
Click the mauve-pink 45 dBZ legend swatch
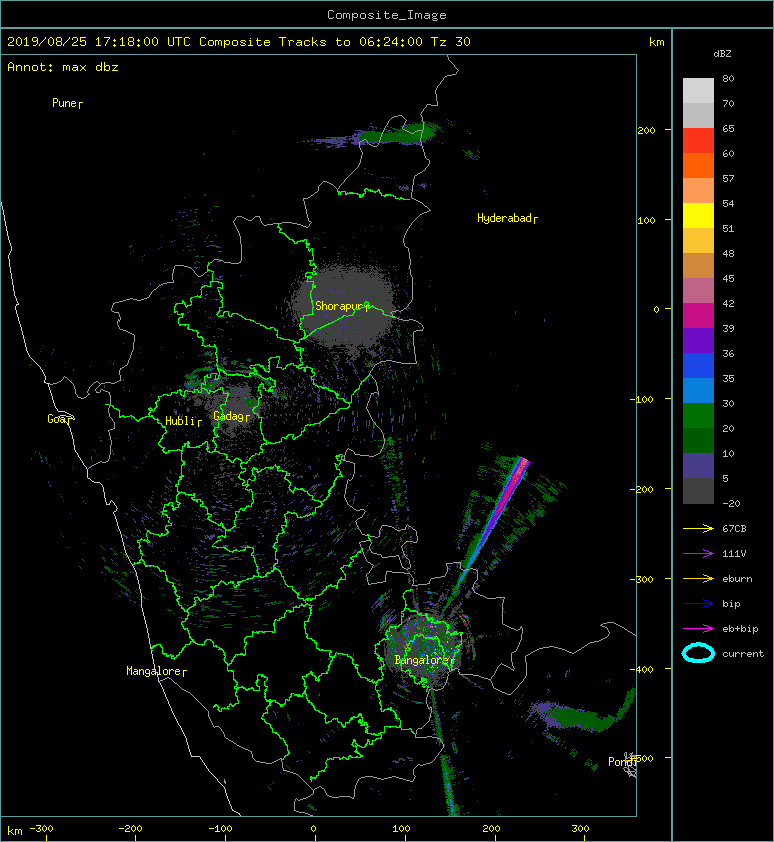pyautogui.click(x=698, y=291)
